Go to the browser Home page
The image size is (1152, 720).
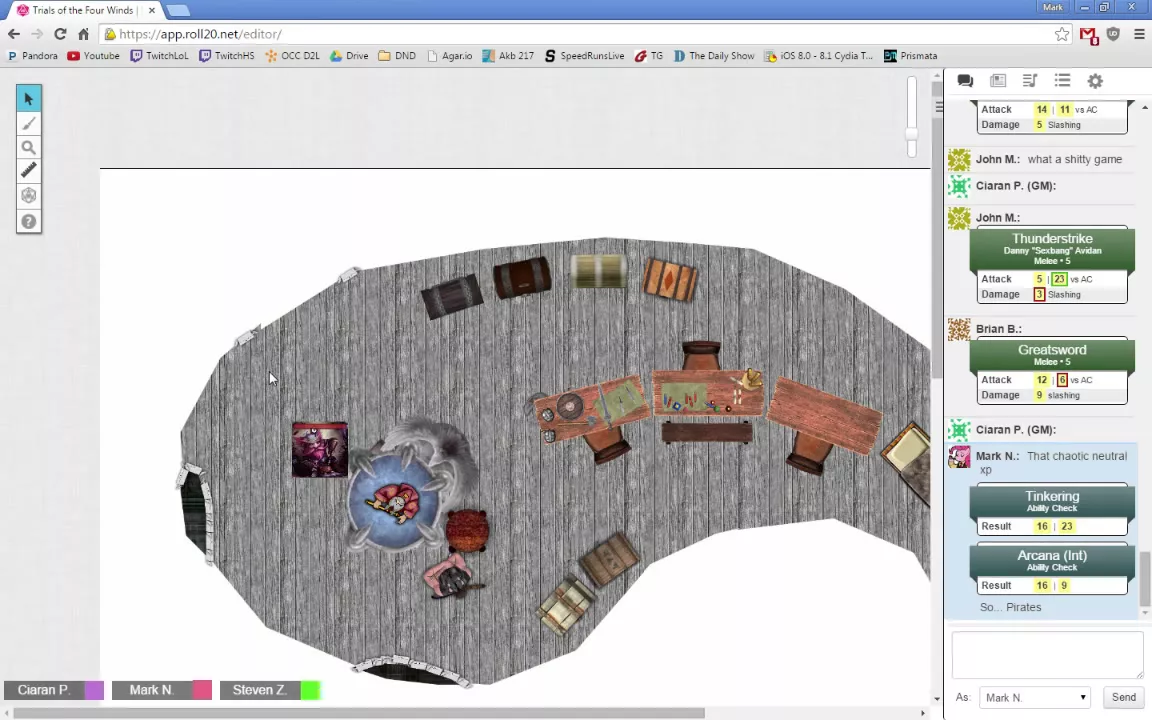coord(84,34)
